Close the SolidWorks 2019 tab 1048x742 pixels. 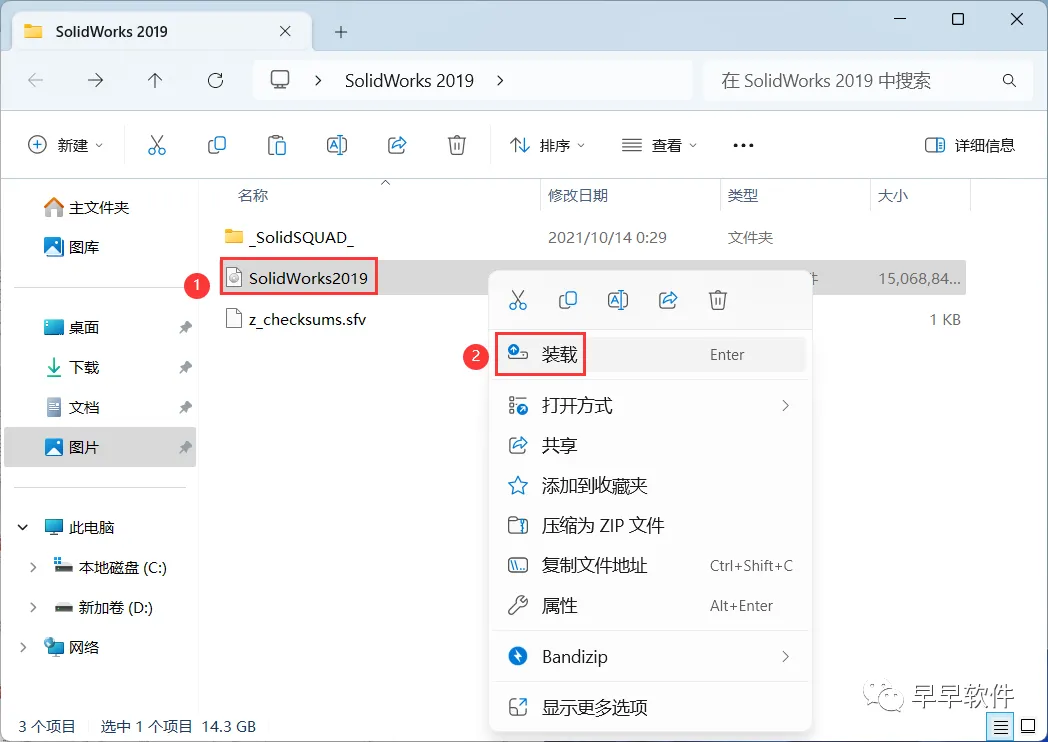coord(285,31)
